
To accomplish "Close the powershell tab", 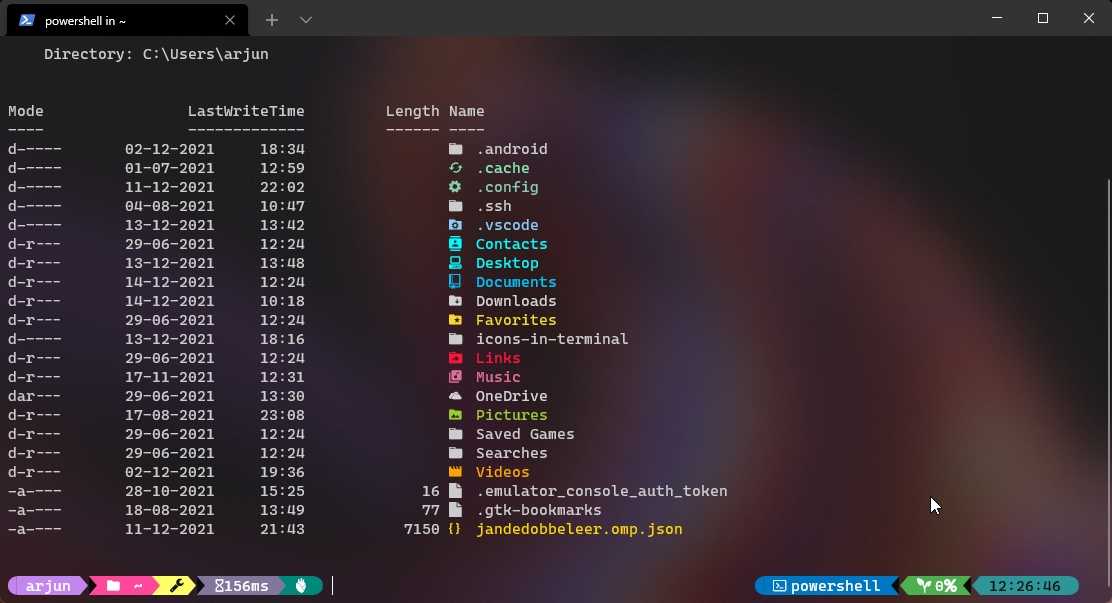I will click(230, 20).
